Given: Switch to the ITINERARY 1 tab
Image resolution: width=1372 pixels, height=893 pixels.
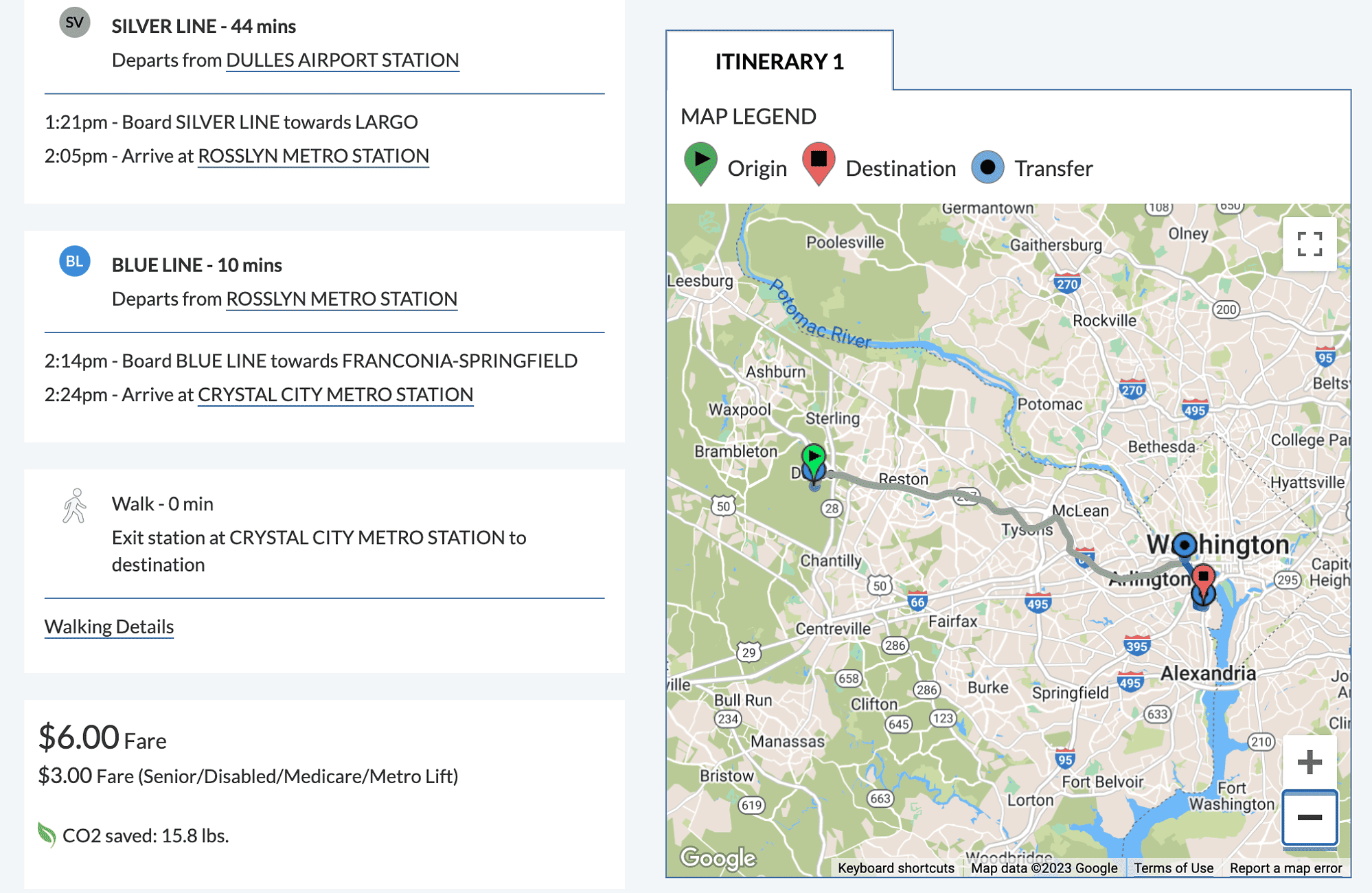Looking at the screenshot, I should (x=779, y=63).
